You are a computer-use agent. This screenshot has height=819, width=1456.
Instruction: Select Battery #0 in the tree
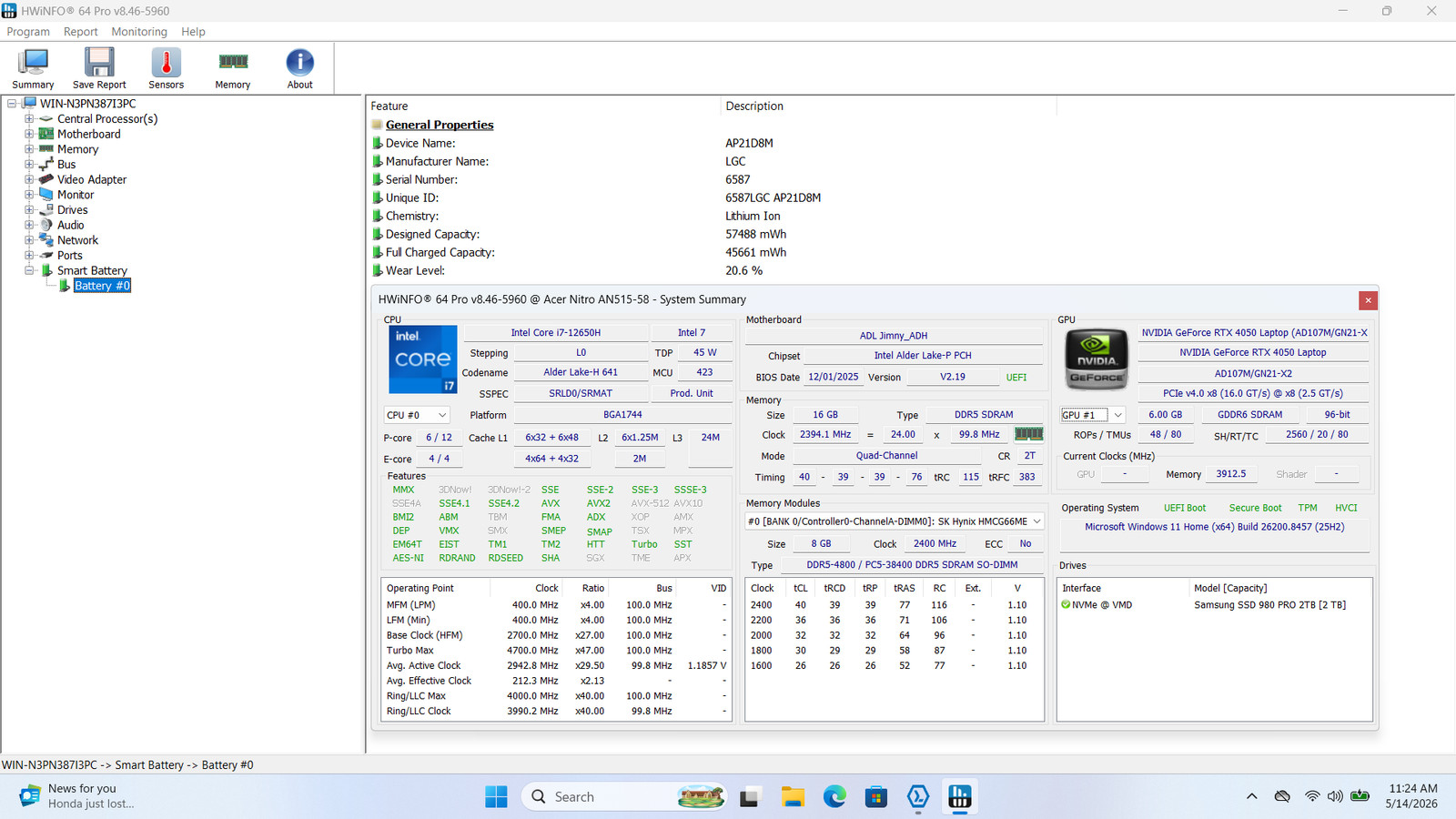coord(102,286)
